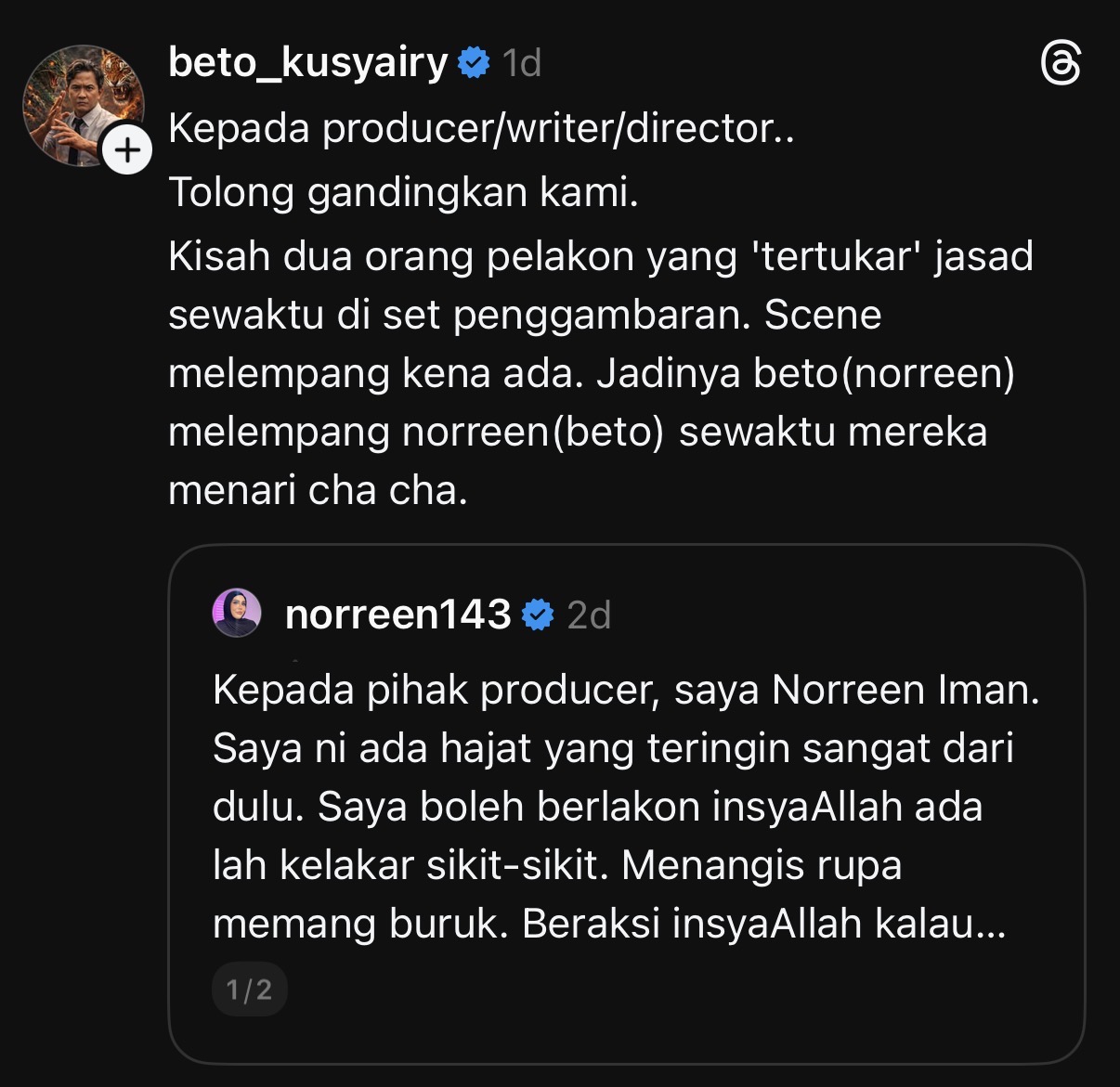Visit the beto_kusyairy username link
Viewport: 1120px width, 1087px height.
[x=307, y=63]
